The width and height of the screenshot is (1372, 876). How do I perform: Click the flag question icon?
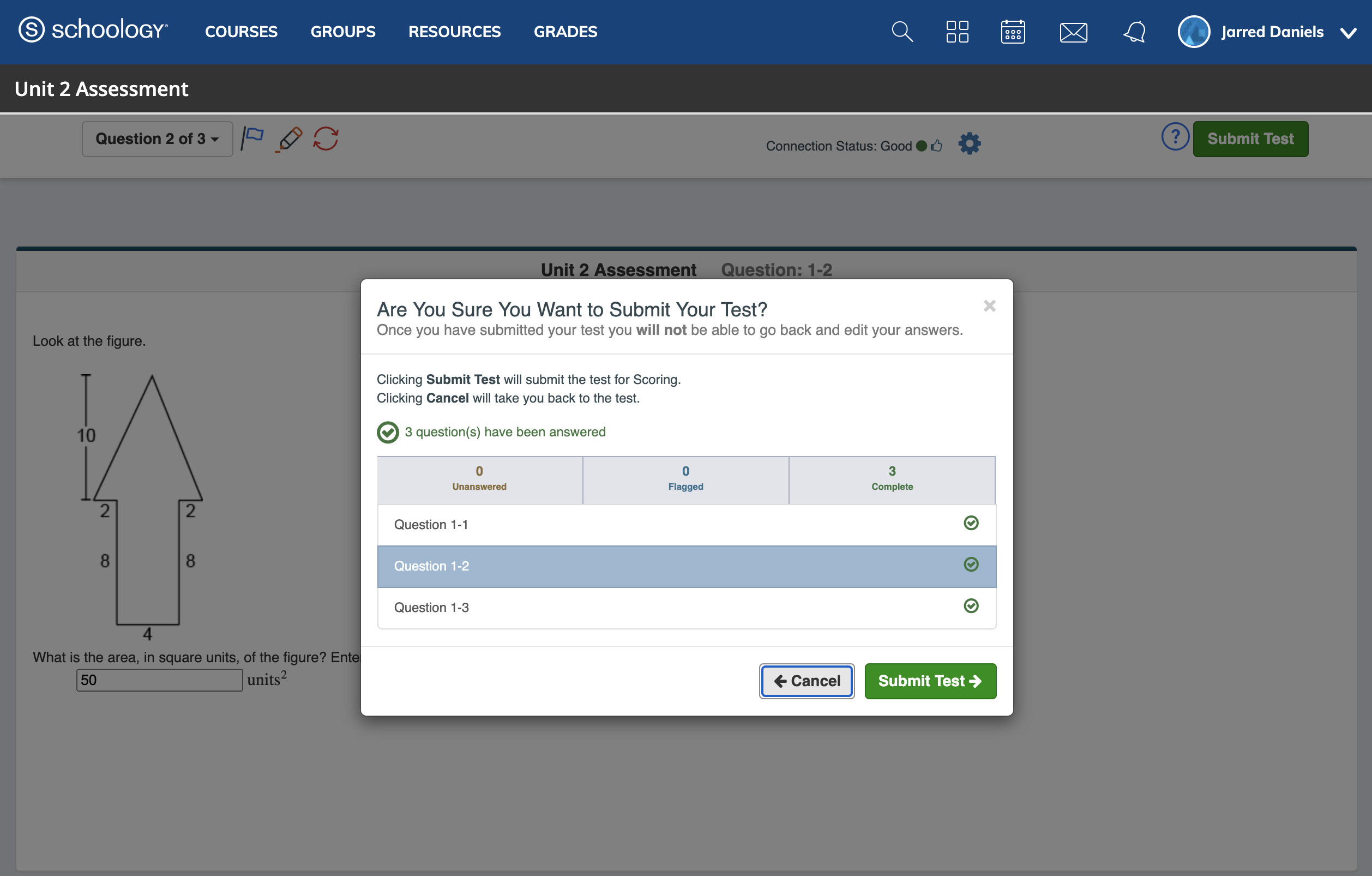pos(252,139)
